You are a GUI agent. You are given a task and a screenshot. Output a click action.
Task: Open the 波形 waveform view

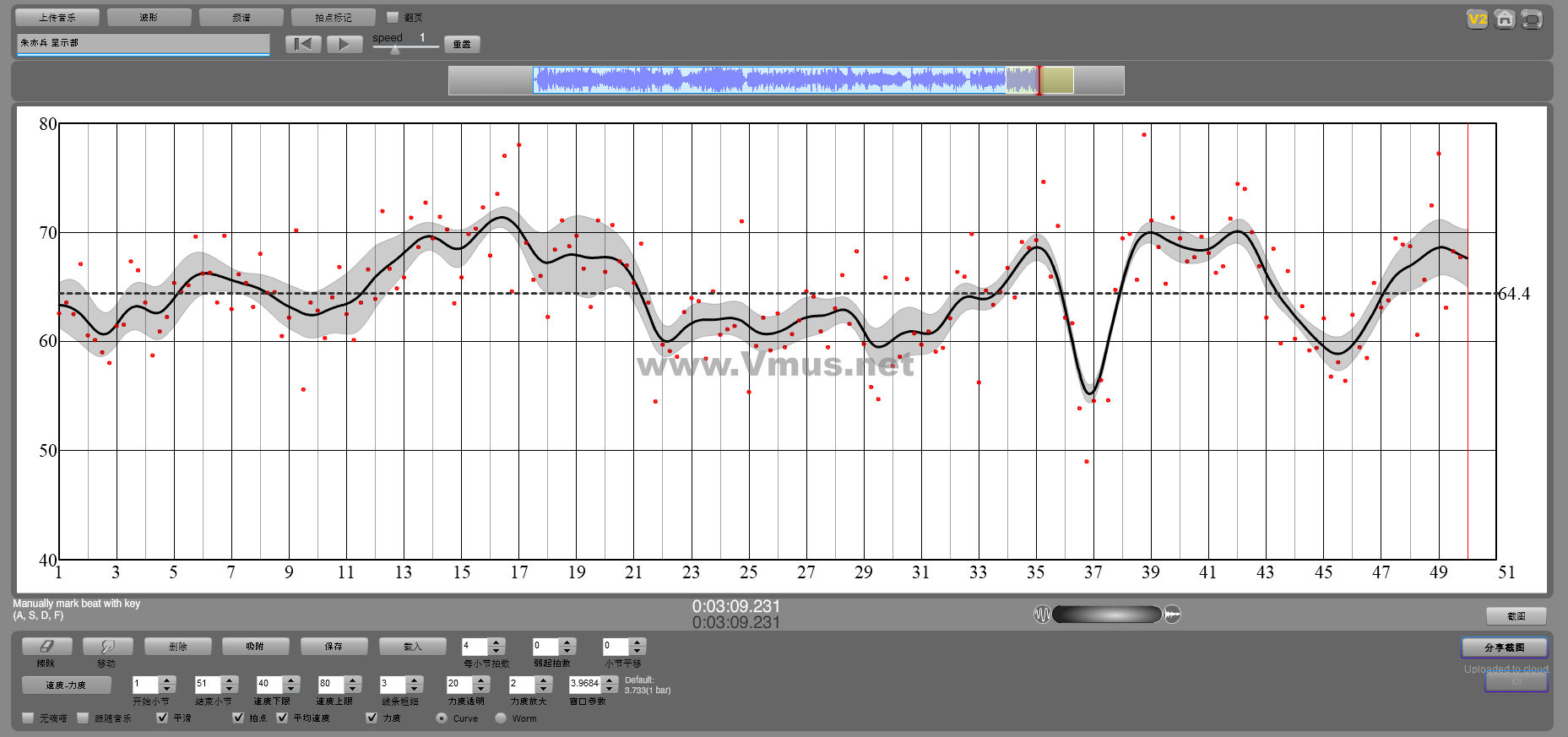(x=149, y=17)
